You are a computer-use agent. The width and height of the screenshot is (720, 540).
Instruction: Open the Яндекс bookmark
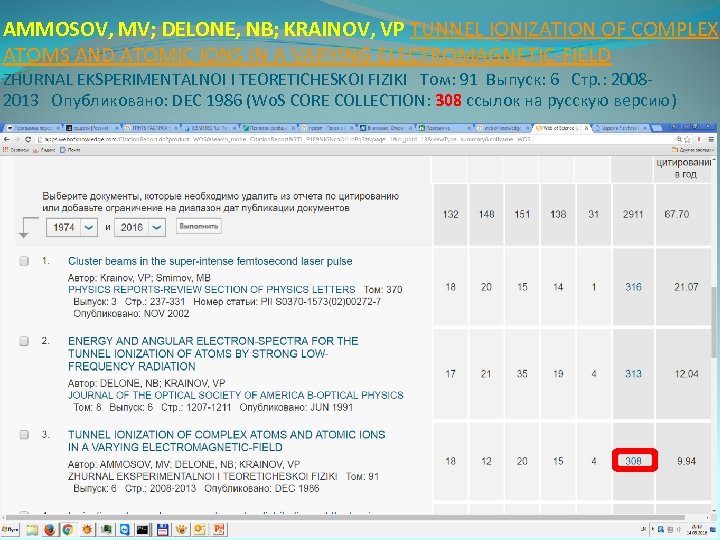click(44, 150)
